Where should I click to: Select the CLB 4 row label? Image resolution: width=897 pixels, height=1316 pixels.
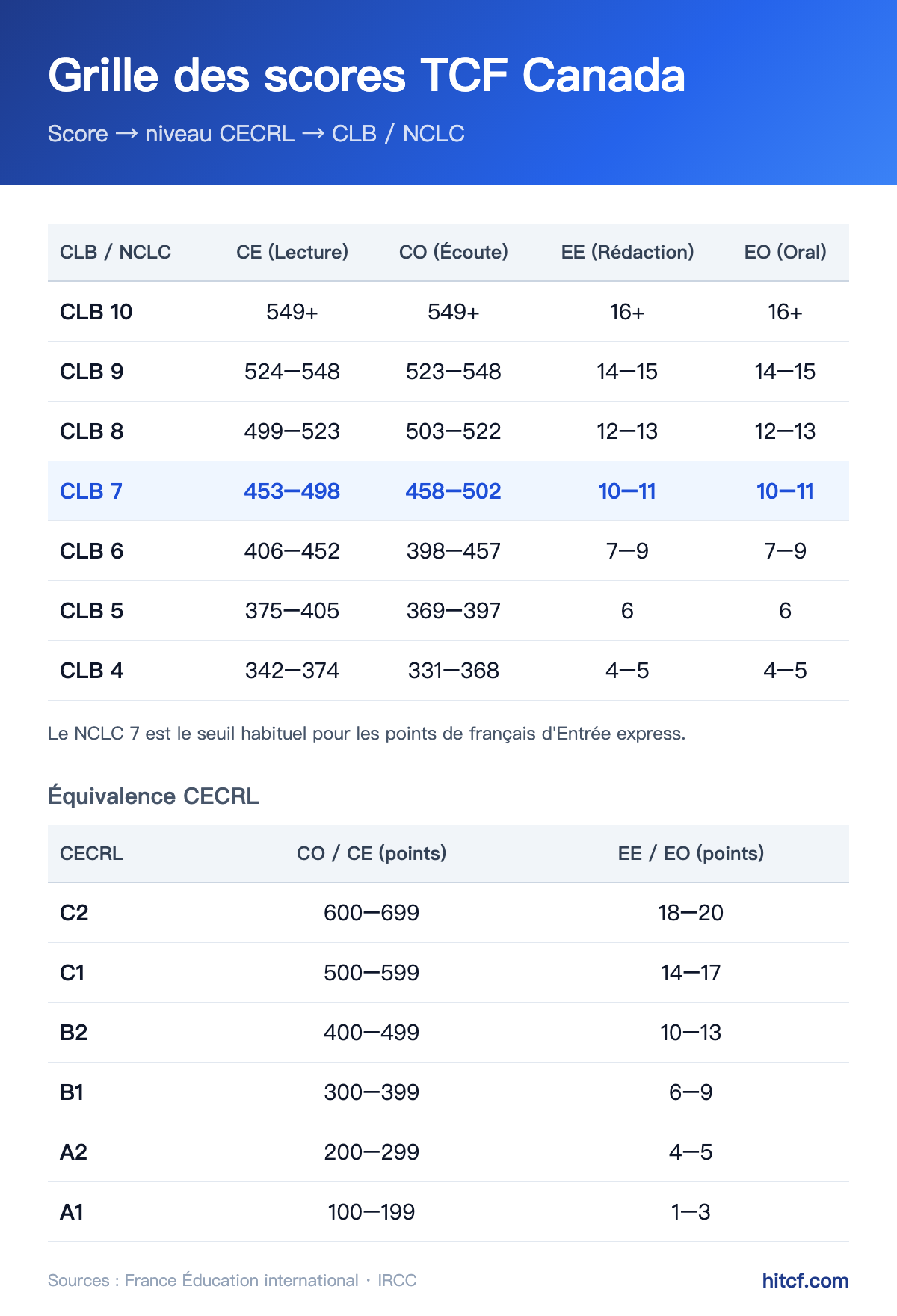(x=91, y=671)
